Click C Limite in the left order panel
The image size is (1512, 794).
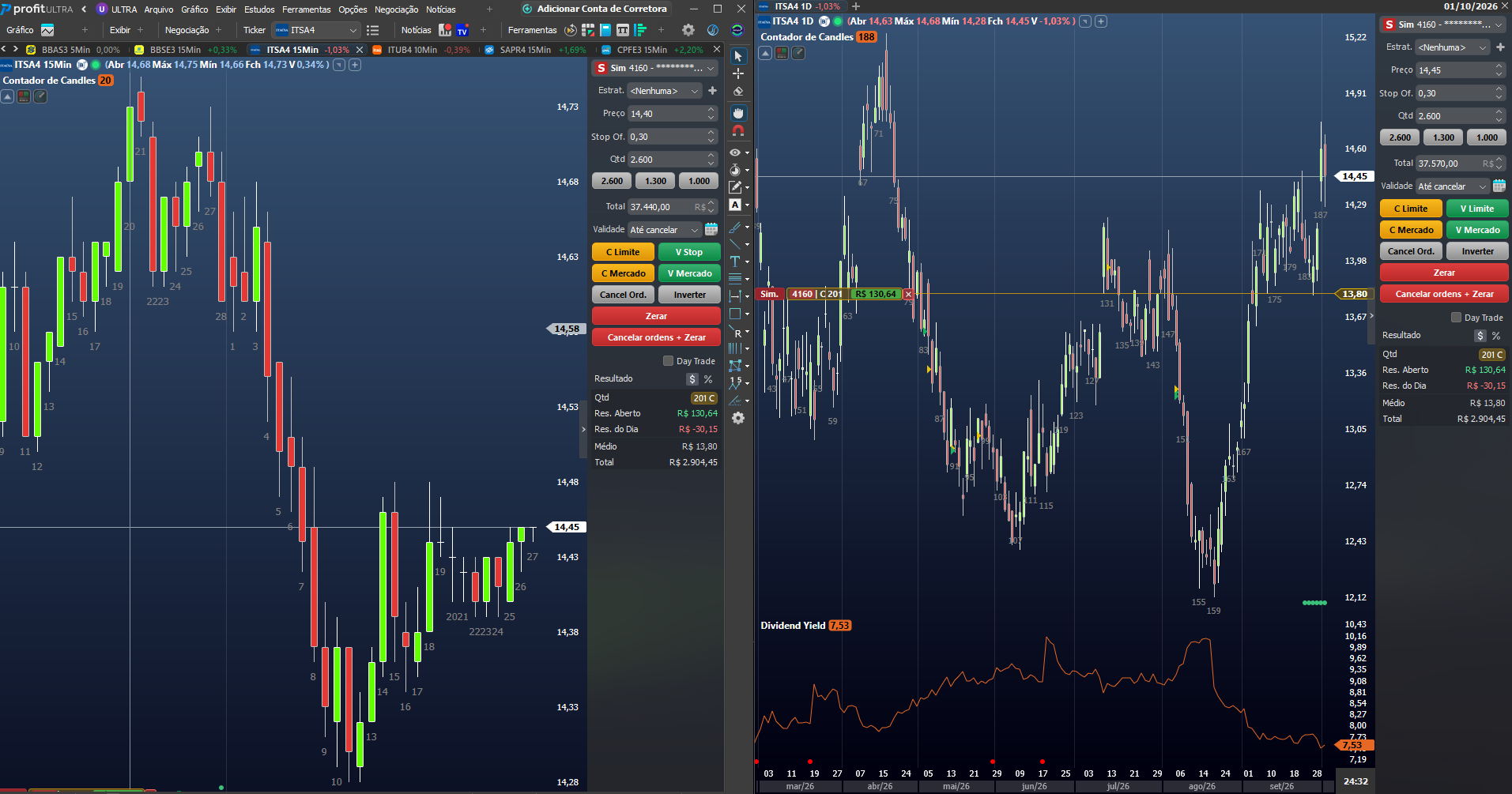(623, 252)
